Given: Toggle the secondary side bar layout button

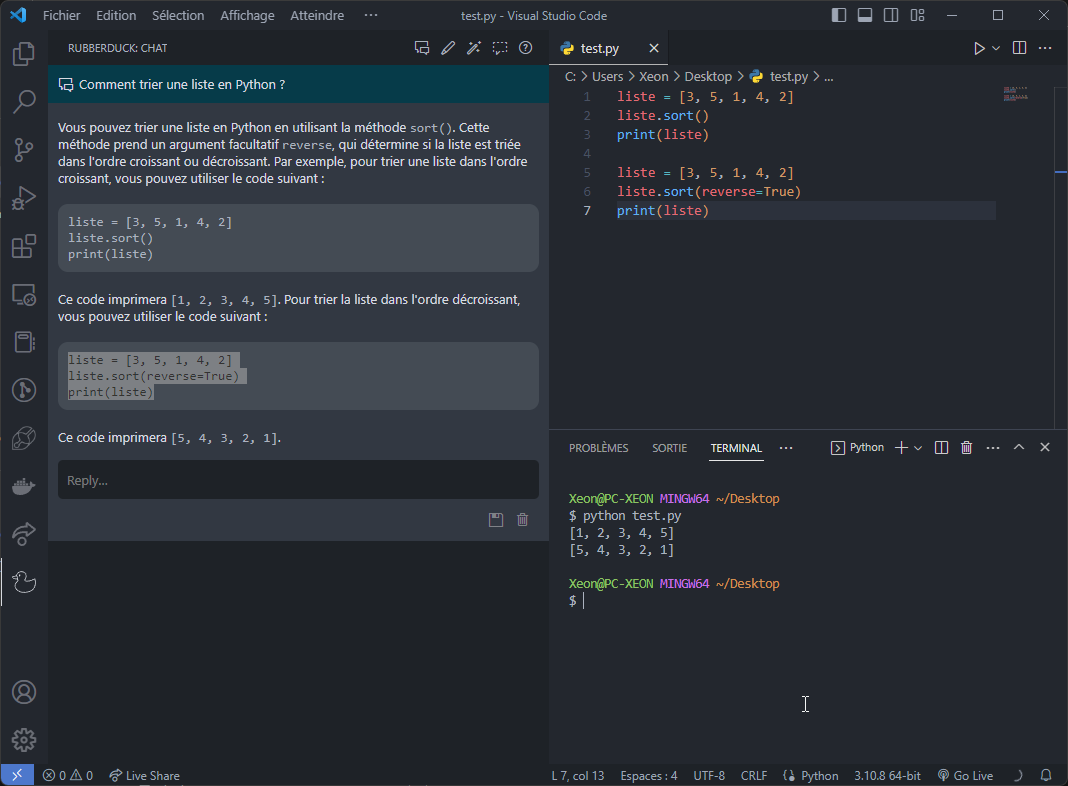Looking at the screenshot, I should coord(891,15).
